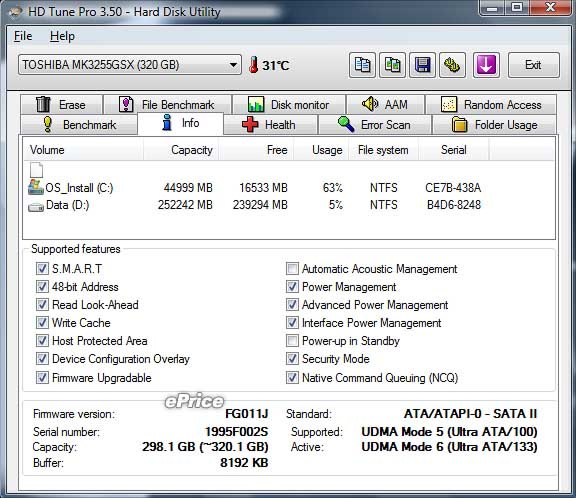The height and width of the screenshot is (498, 576).
Task: Click the Folder Usage folder icon
Action: (x=459, y=124)
